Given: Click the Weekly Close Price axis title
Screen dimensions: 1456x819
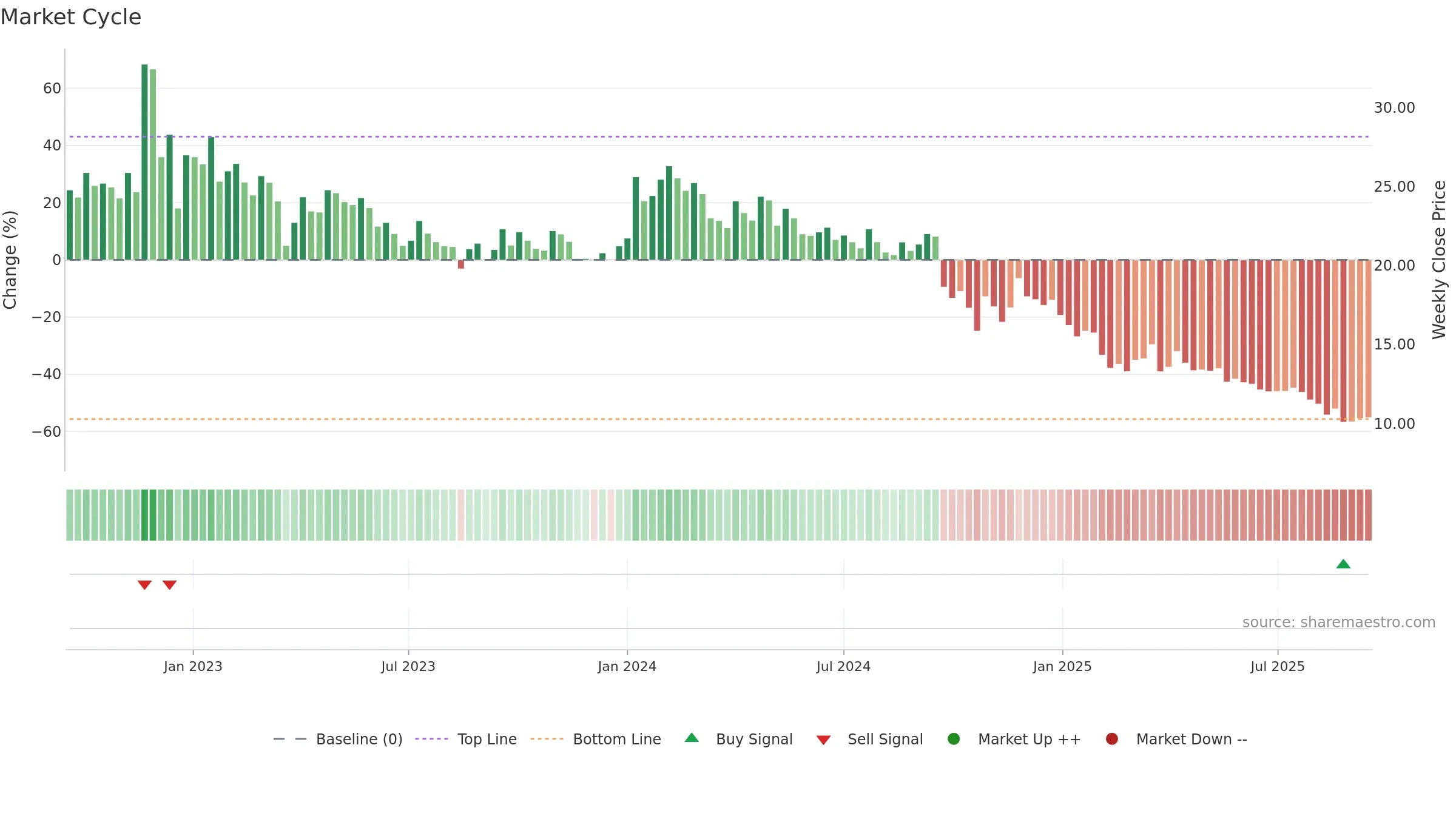Looking at the screenshot, I should pyautogui.click(x=1439, y=260).
